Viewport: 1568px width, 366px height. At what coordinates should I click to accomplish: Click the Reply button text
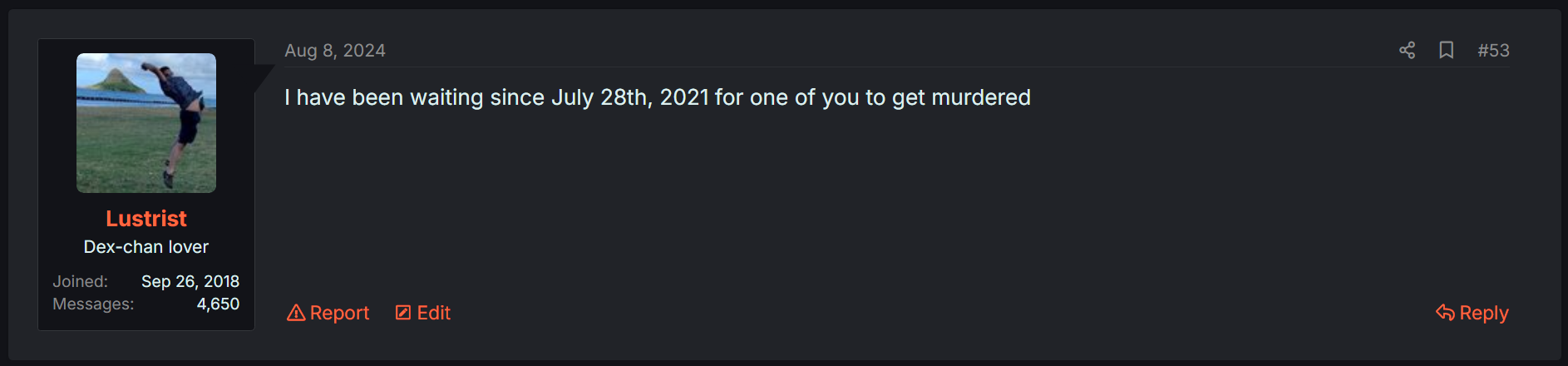1484,313
